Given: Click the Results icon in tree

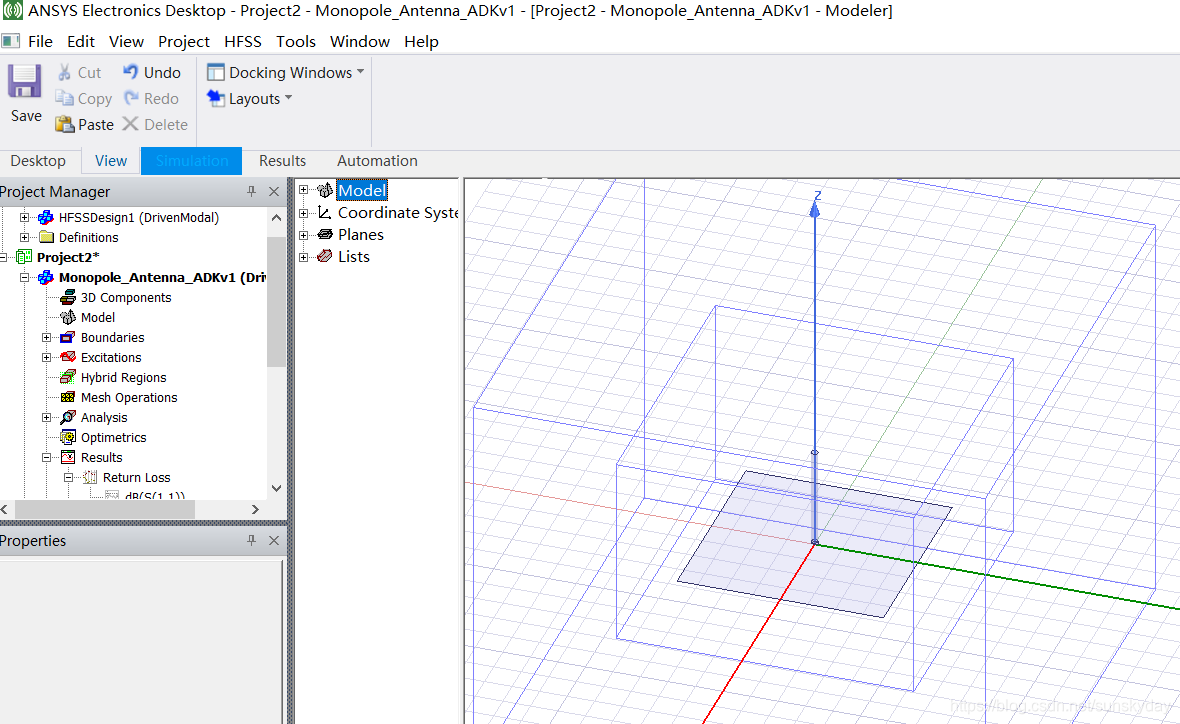Looking at the screenshot, I should [68, 457].
